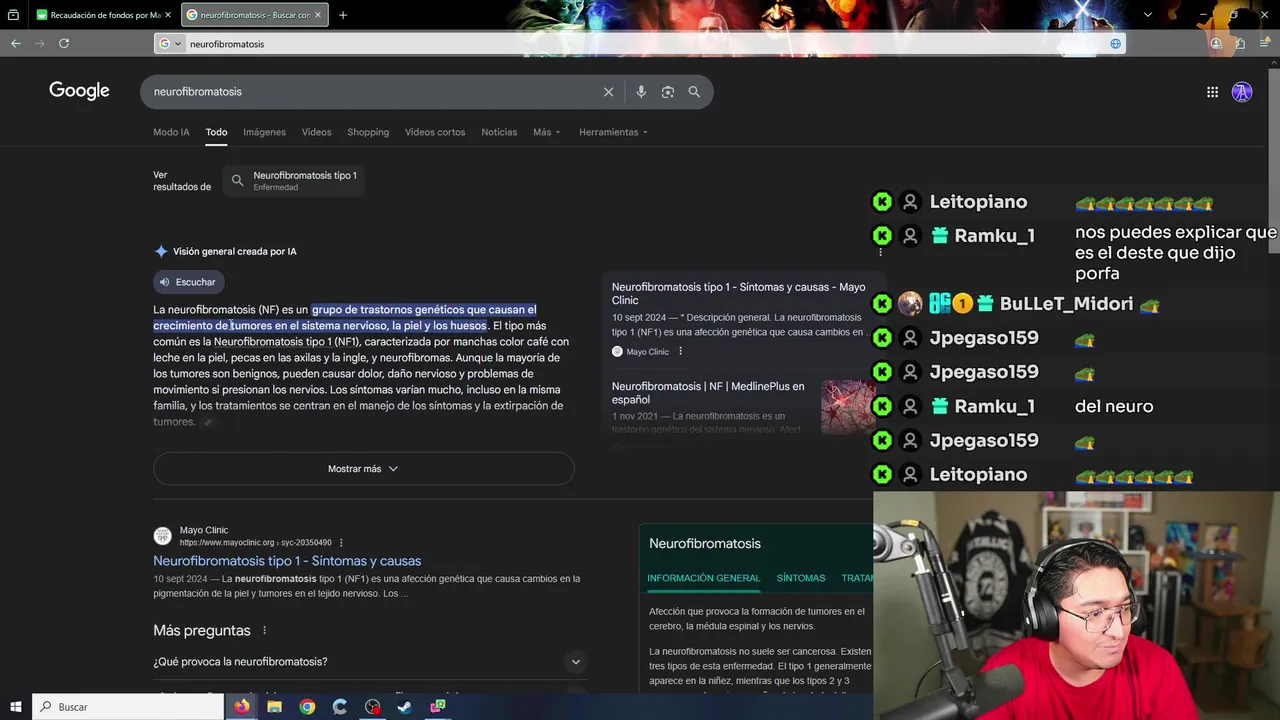Open Neurofibromatosis tipo 1 - Síntomas y causas result
The width and height of the screenshot is (1280, 720).
pos(287,561)
